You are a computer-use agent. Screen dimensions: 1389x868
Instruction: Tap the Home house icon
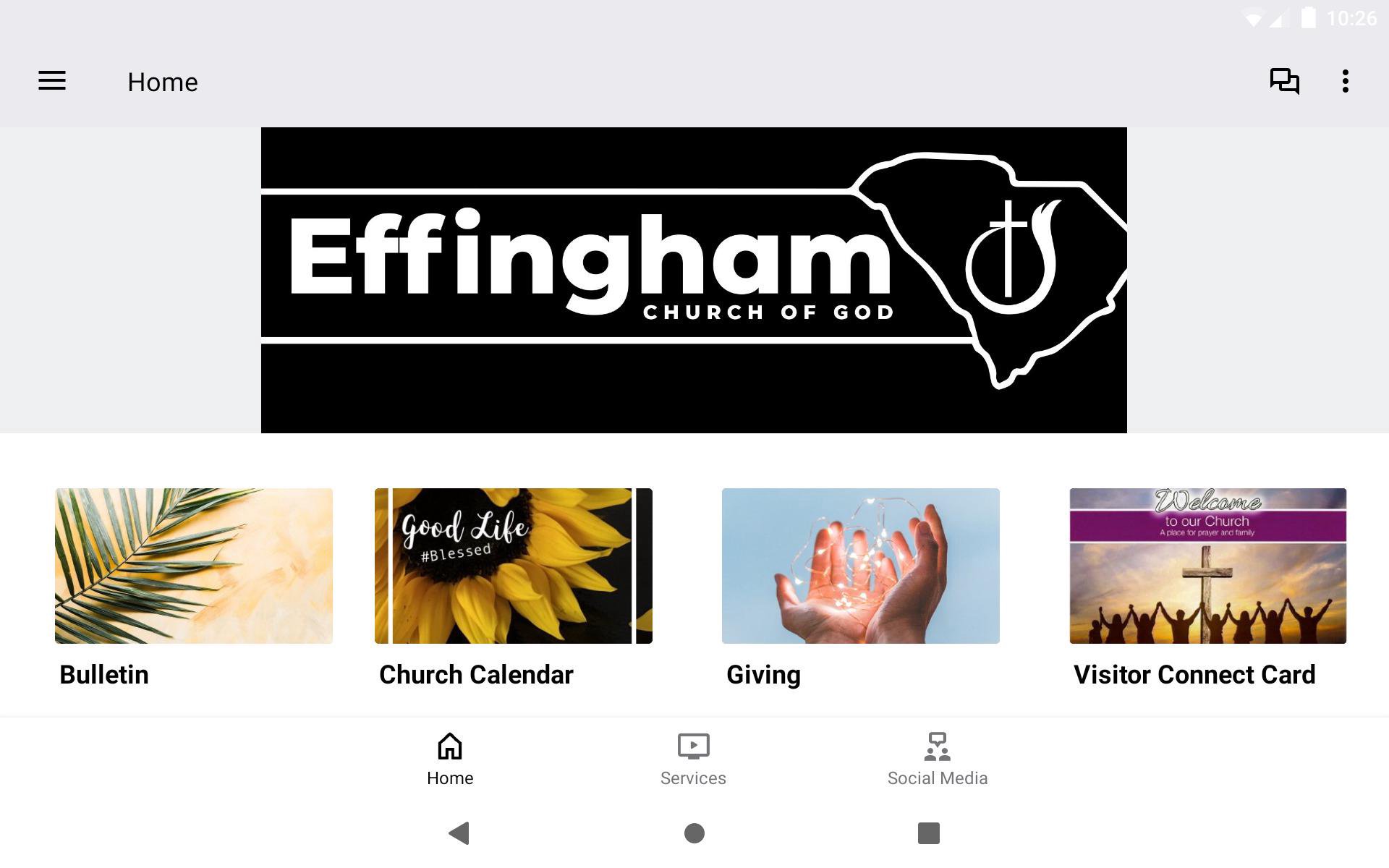click(x=450, y=746)
